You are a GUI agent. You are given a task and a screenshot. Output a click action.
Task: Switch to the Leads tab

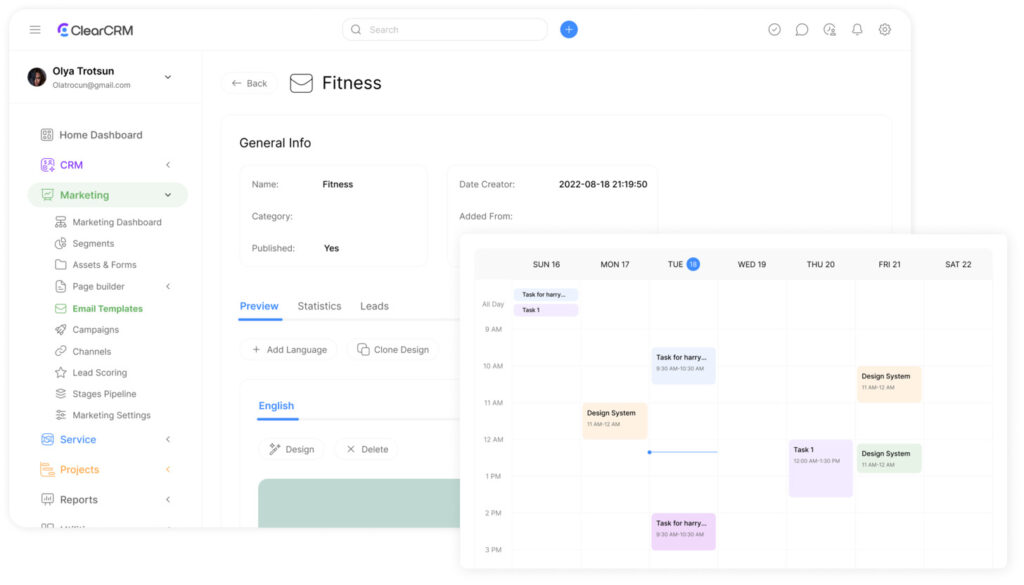tap(374, 306)
